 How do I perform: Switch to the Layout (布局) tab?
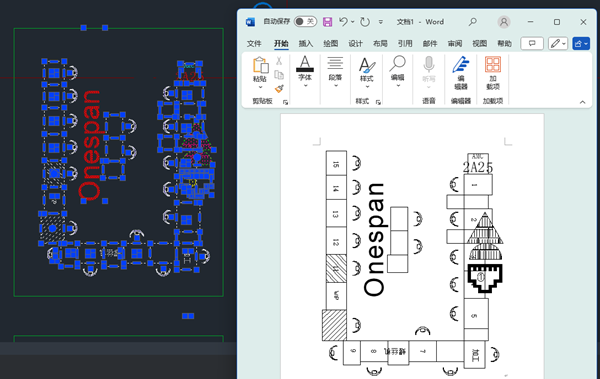[x=380, y=44]
